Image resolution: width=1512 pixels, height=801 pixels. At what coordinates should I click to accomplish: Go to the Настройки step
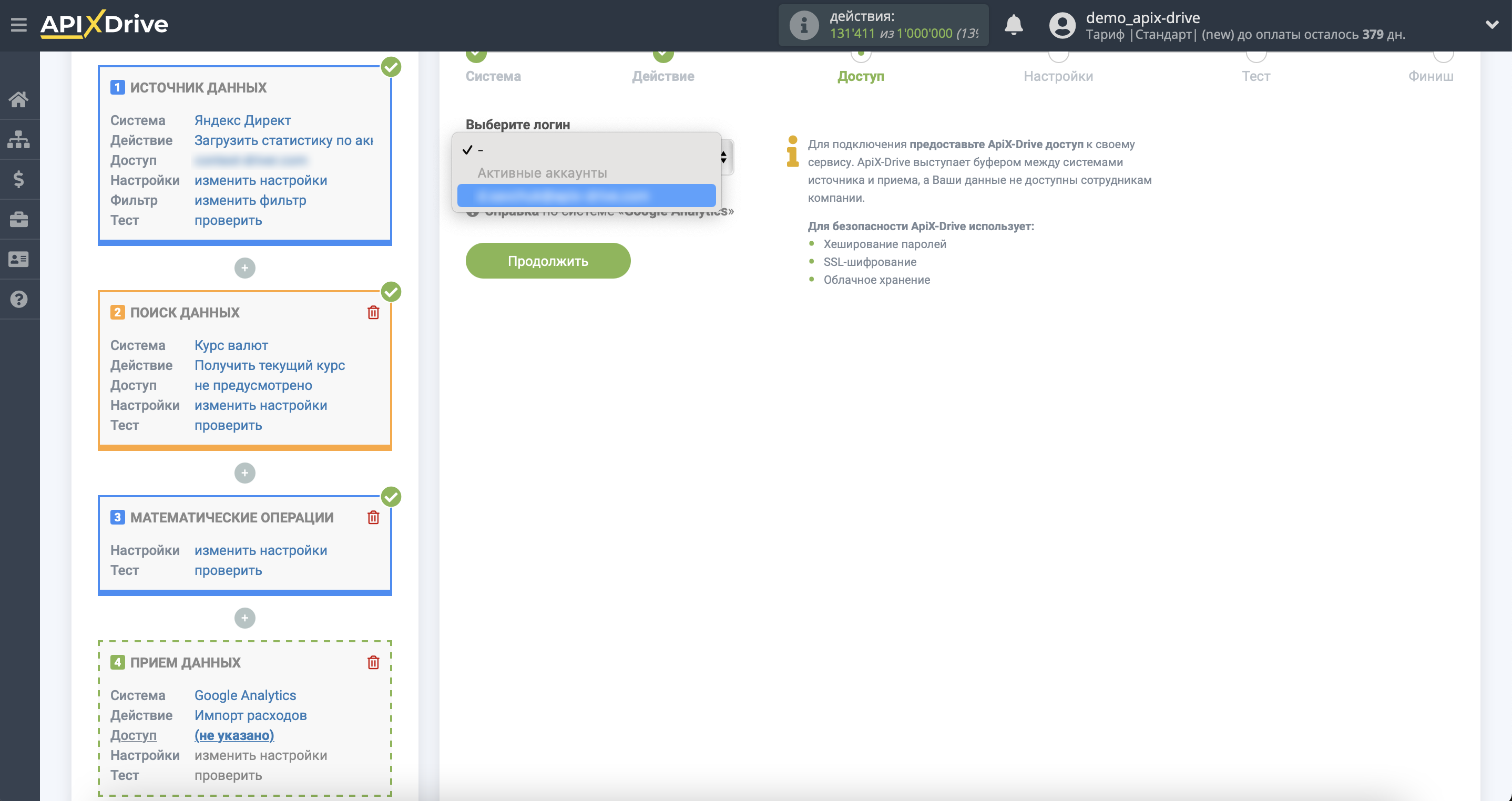coord(1058,76)
